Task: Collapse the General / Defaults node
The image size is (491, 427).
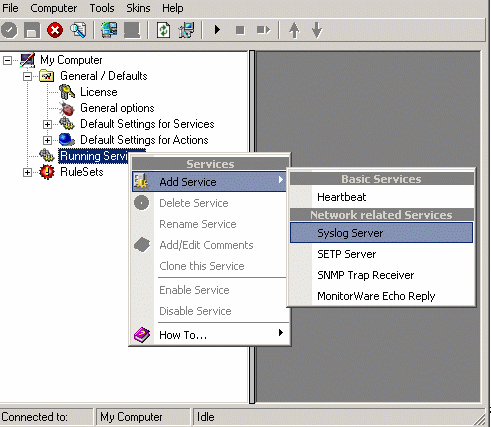Action: point(27,77)
